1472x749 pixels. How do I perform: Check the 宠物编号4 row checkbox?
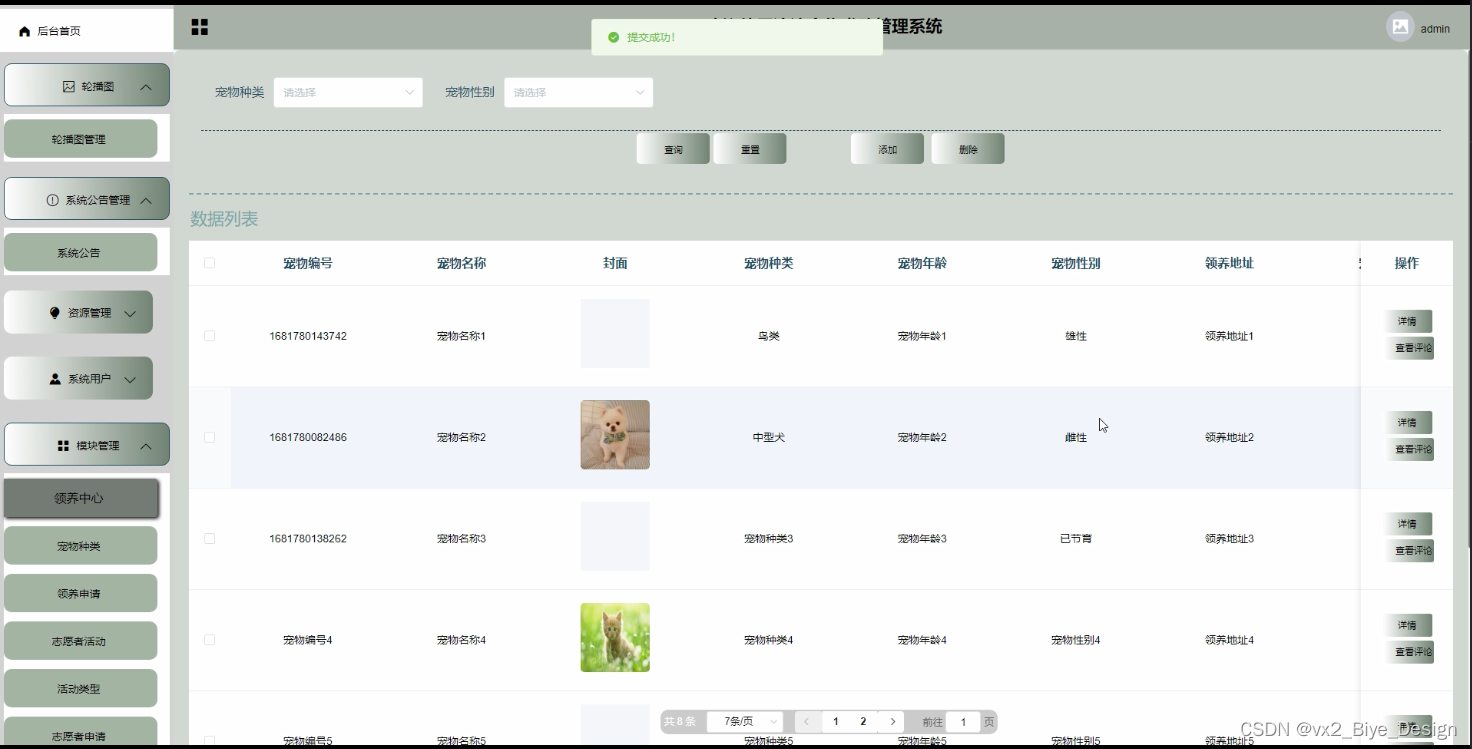click(x=209, y=639)
